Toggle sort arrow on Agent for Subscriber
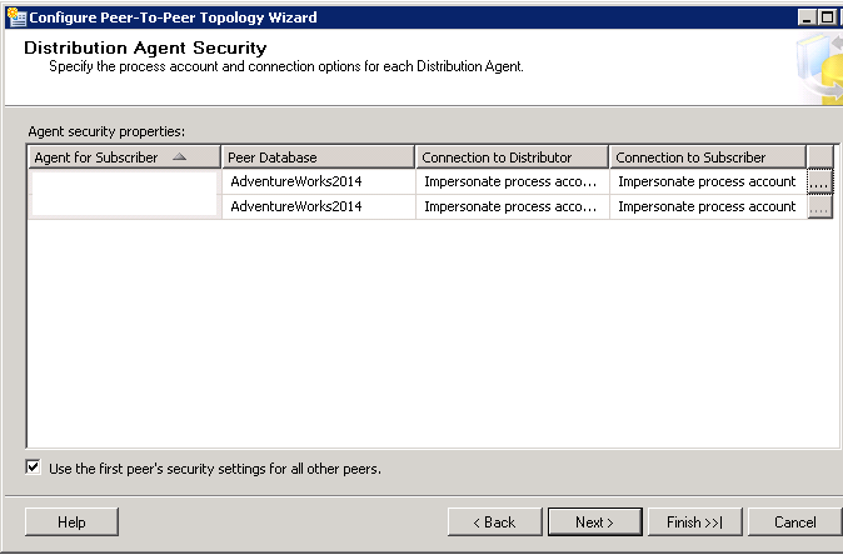Screen dimensions: 843x555 (x=180, y=157)
